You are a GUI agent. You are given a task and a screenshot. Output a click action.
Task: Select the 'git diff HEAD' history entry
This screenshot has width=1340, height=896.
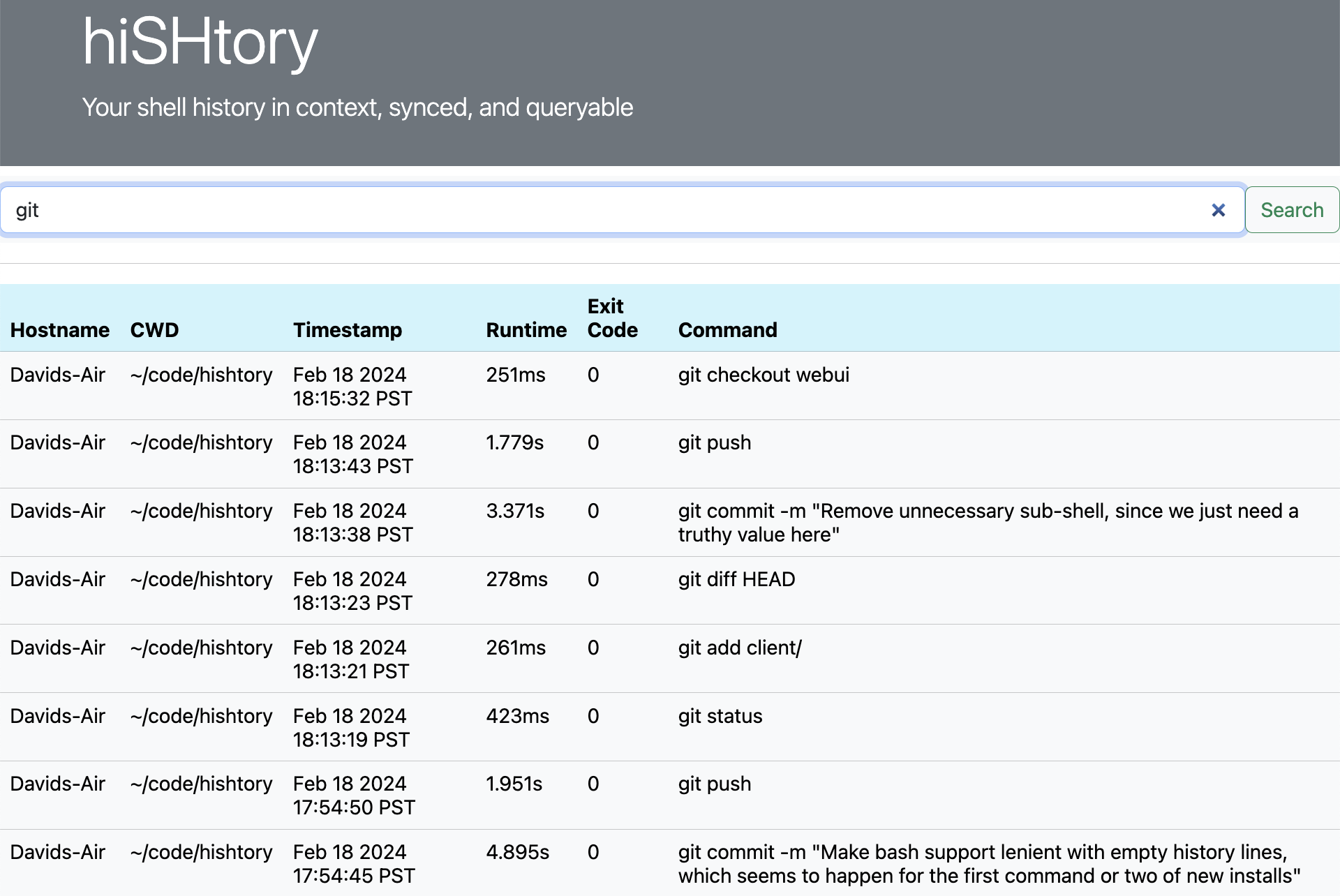tap(736, 579)
